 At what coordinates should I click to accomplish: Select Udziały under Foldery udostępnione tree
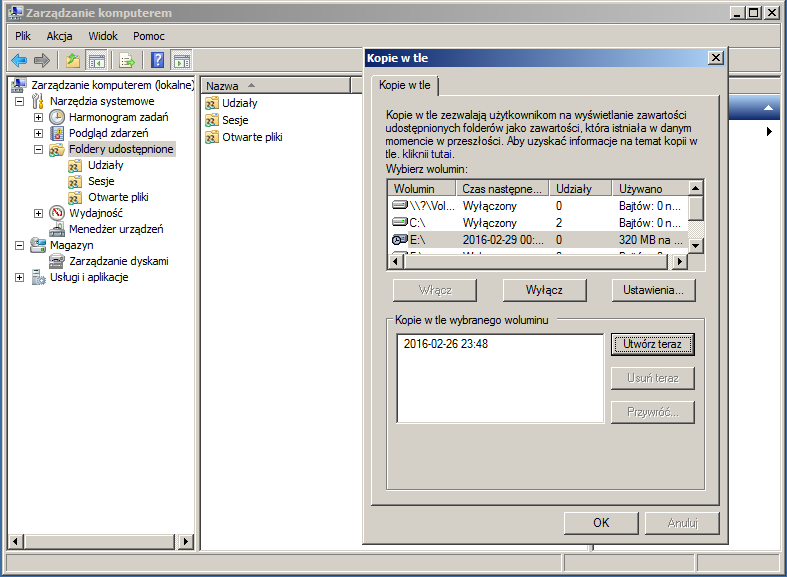pos(105,165)
